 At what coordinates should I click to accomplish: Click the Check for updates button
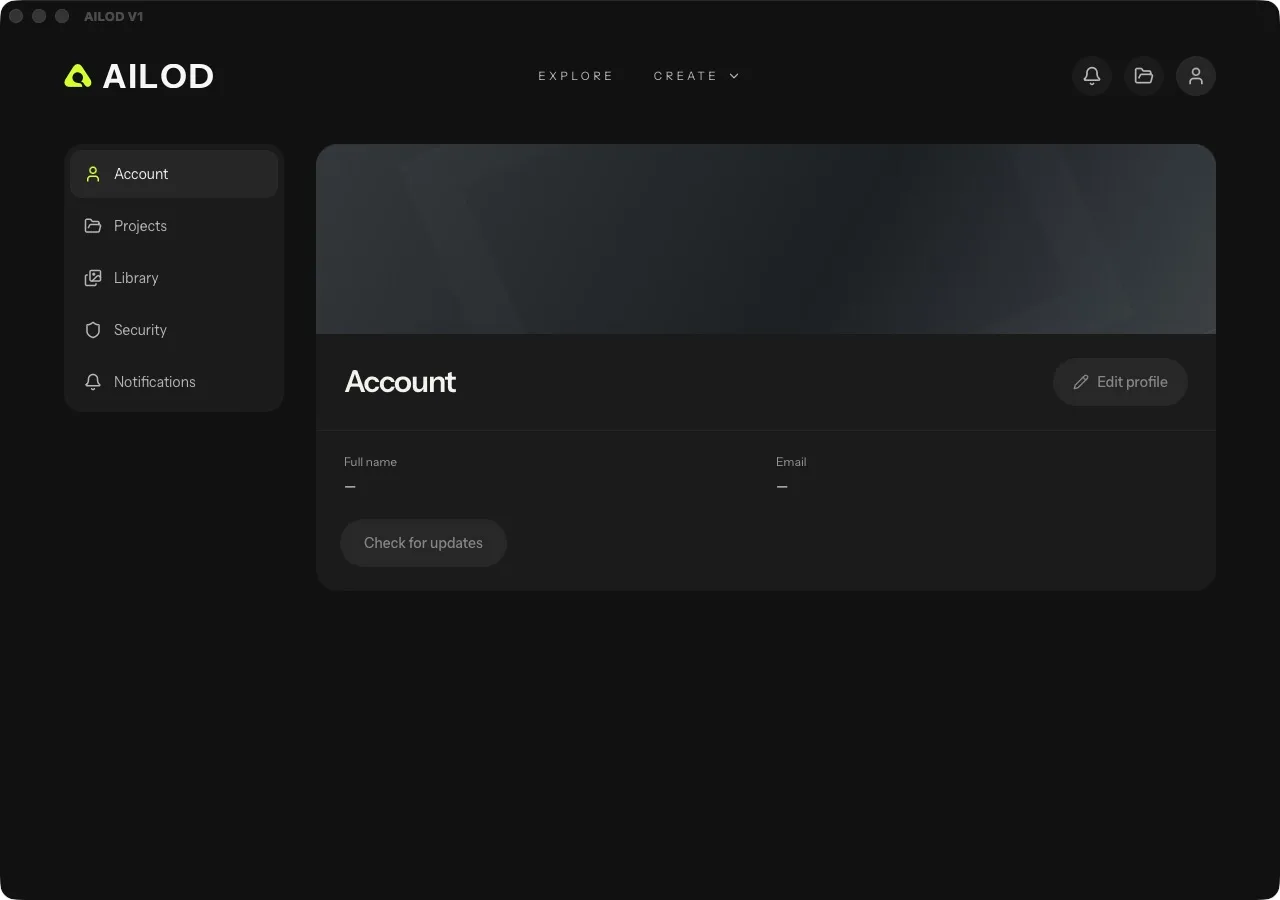point(424,543)
